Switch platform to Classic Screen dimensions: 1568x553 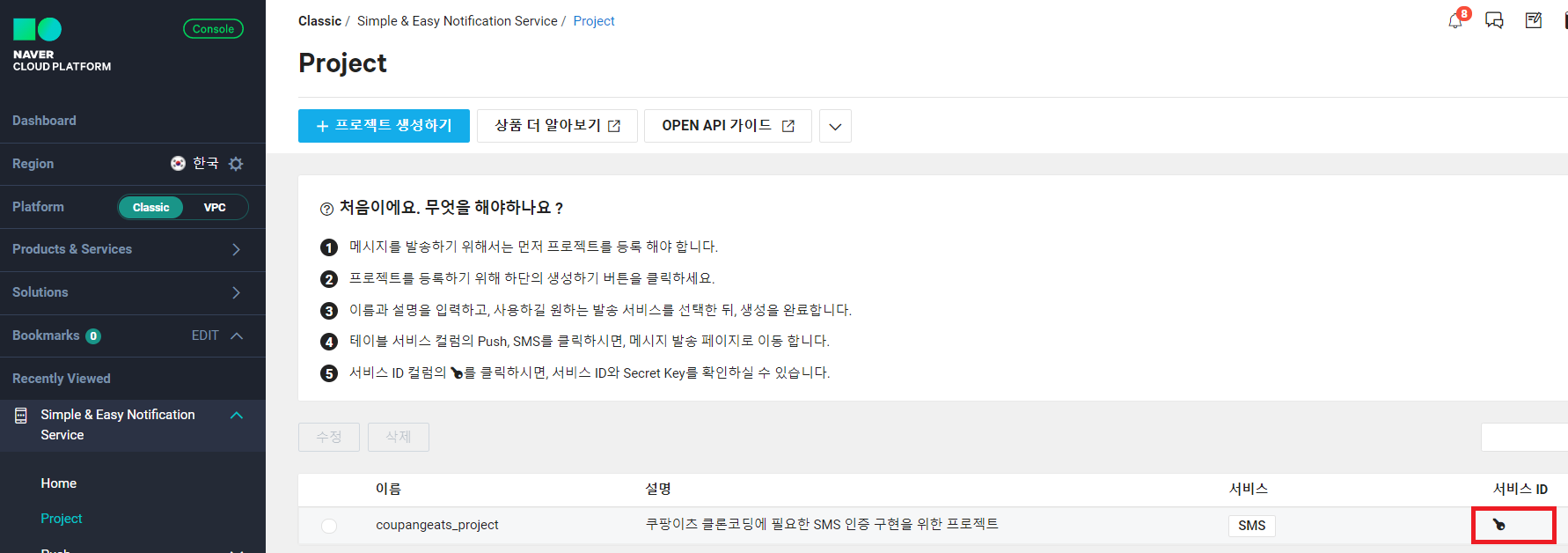150,207
